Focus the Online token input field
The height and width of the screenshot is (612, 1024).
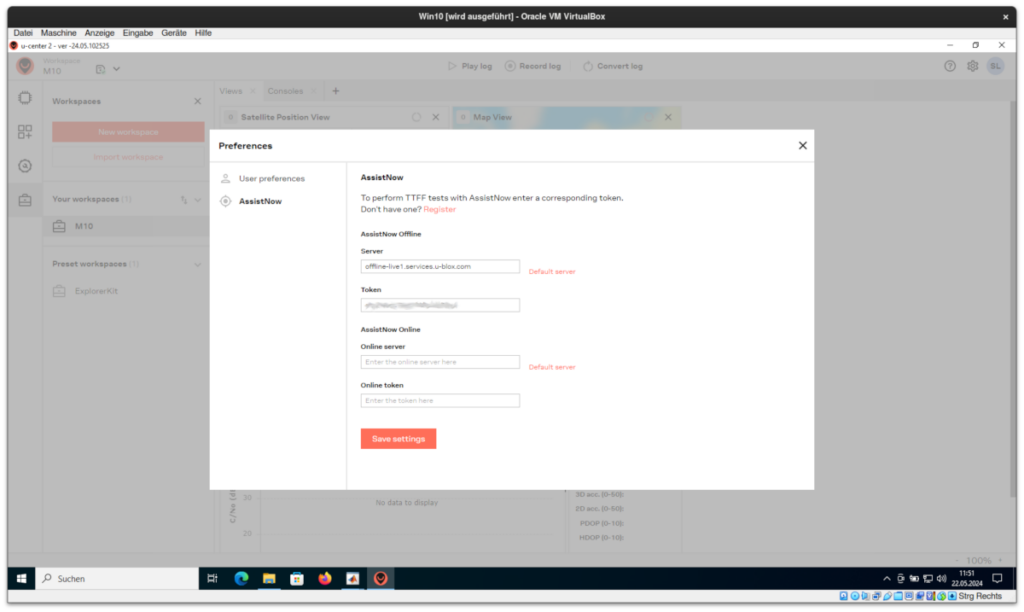coord(440,400)
